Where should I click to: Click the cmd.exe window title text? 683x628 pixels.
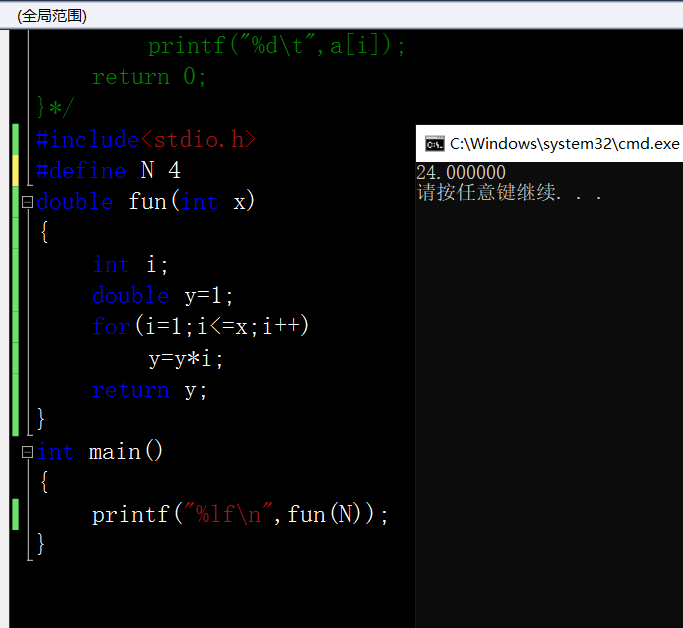pos(565,144)
